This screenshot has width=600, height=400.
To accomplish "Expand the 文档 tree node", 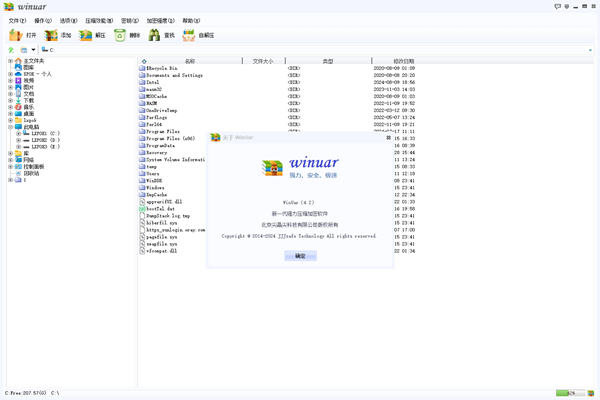I will 11,94.
